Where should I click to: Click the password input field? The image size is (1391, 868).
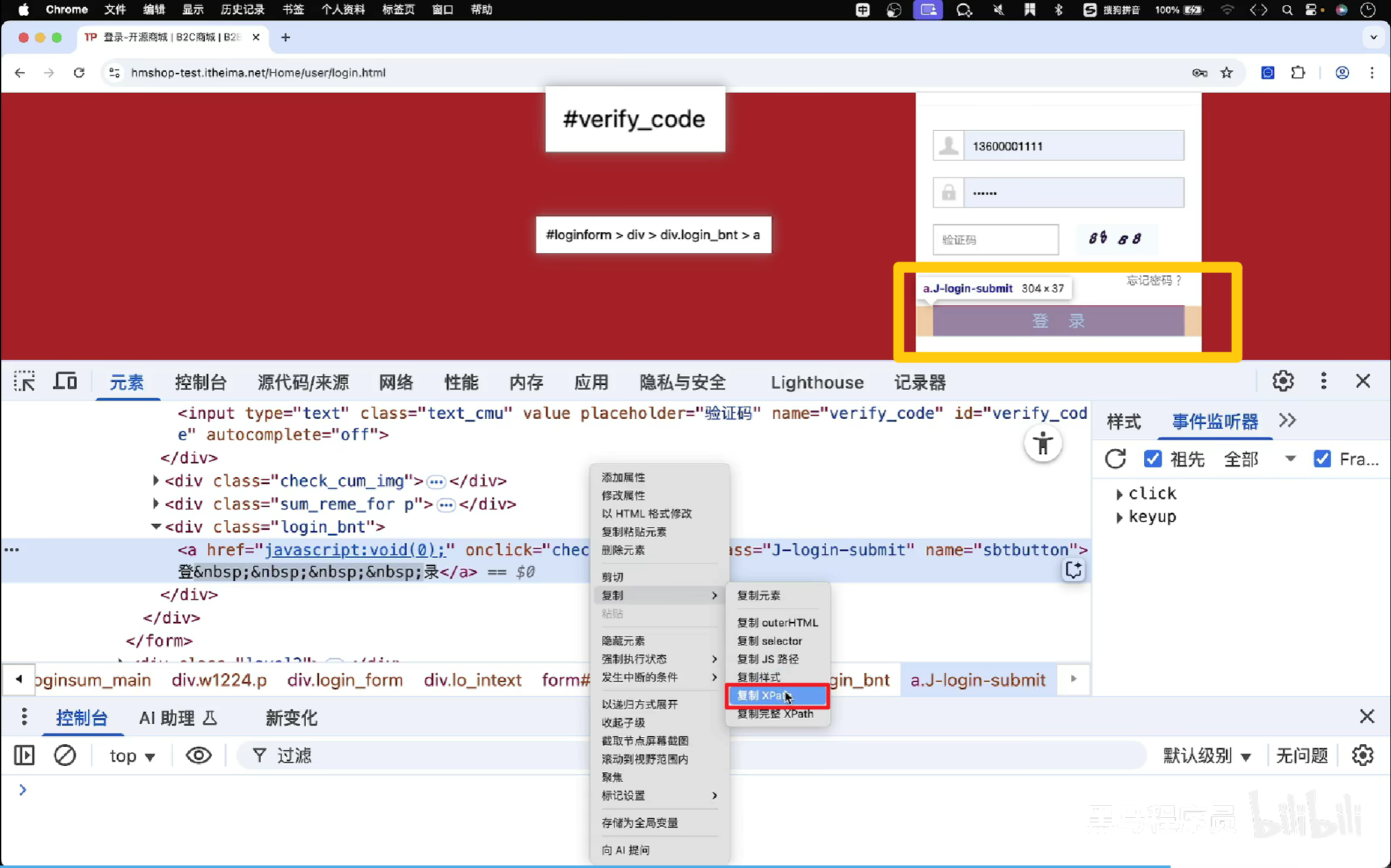pos(1073,192)
